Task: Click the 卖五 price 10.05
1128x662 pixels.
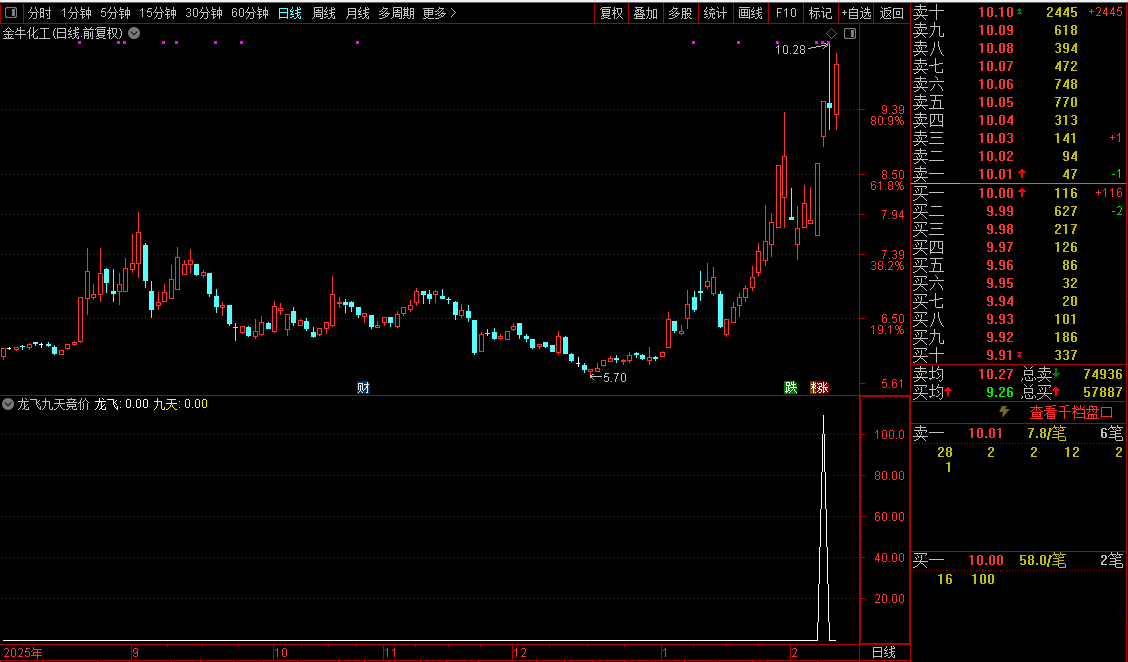Action: pos(996,102)
